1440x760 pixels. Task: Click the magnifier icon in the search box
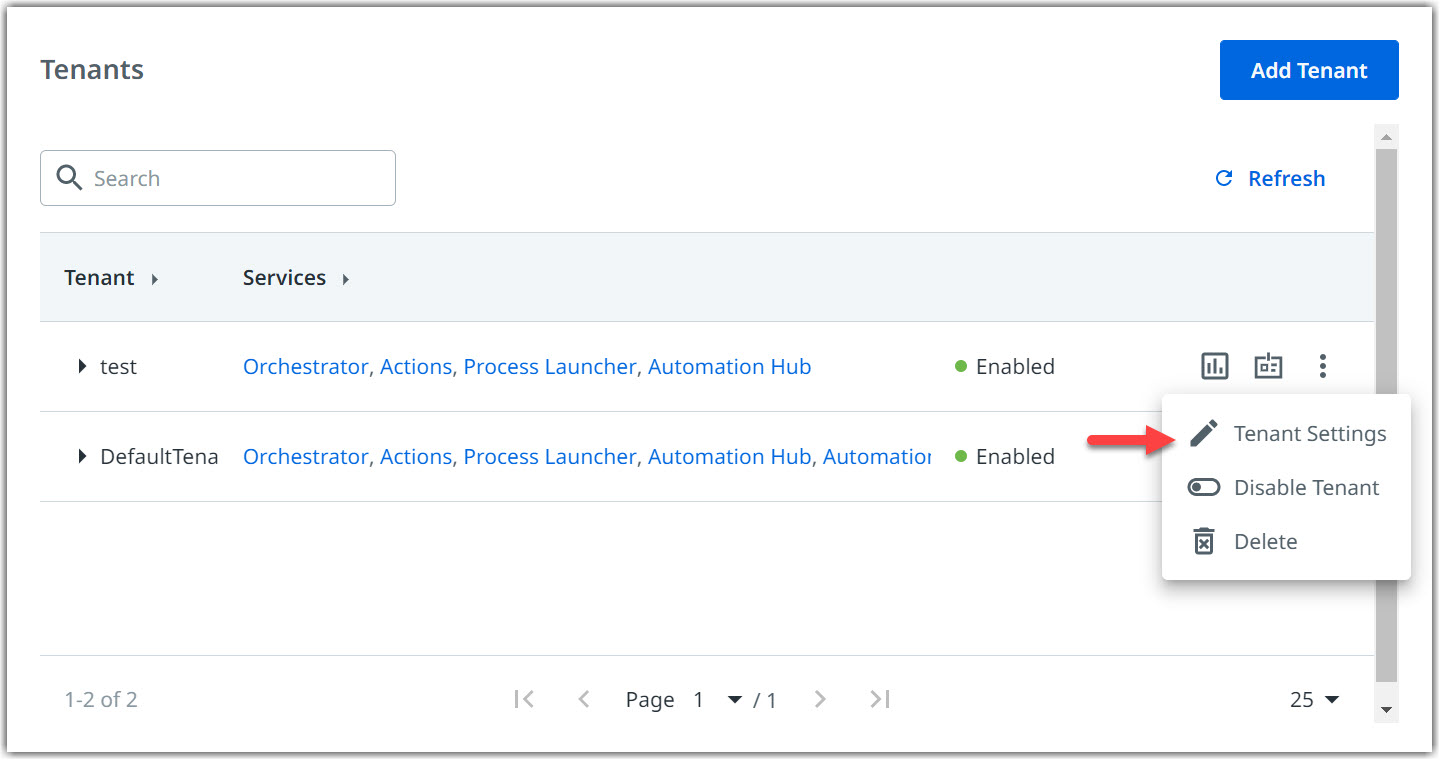[x=69, y=178]
